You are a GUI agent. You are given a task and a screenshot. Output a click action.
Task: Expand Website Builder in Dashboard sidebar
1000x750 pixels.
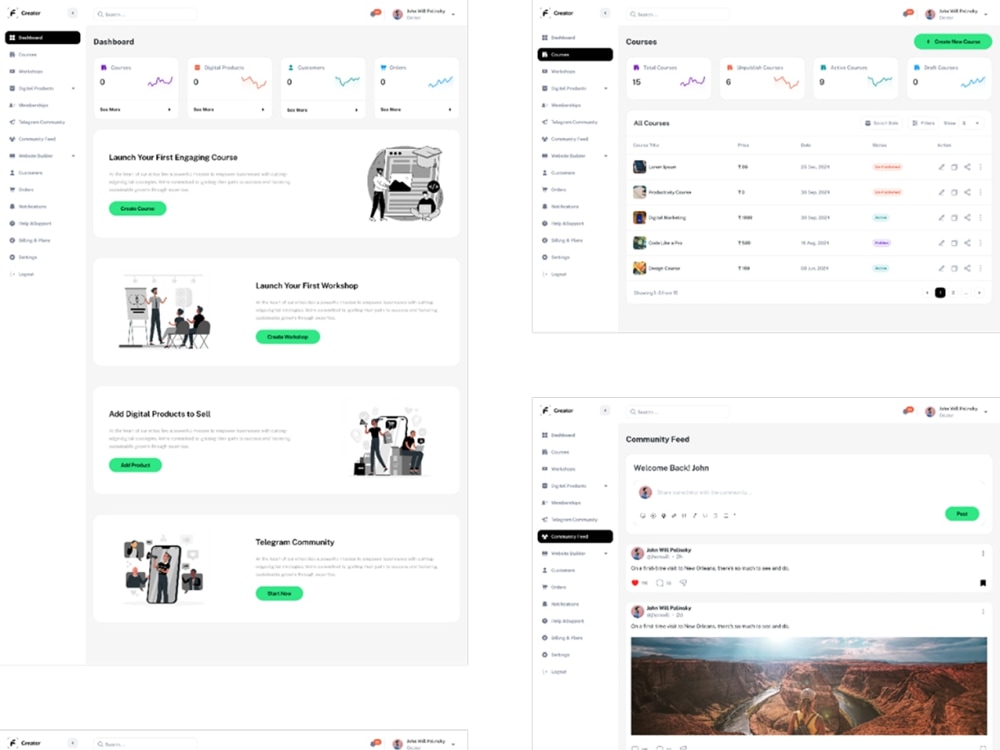coord(73,156)
